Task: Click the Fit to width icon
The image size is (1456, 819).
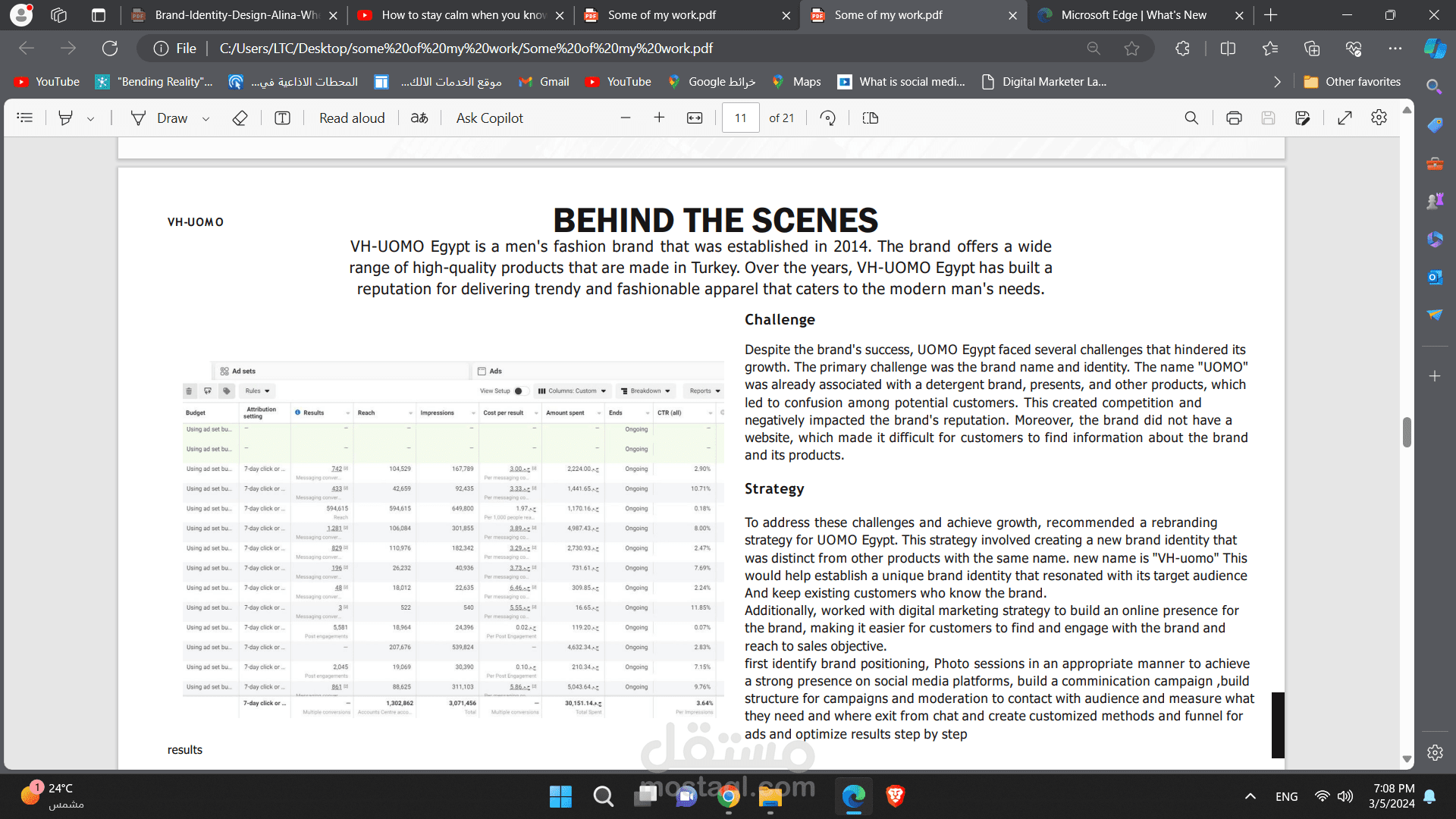Action: (695, 118)
